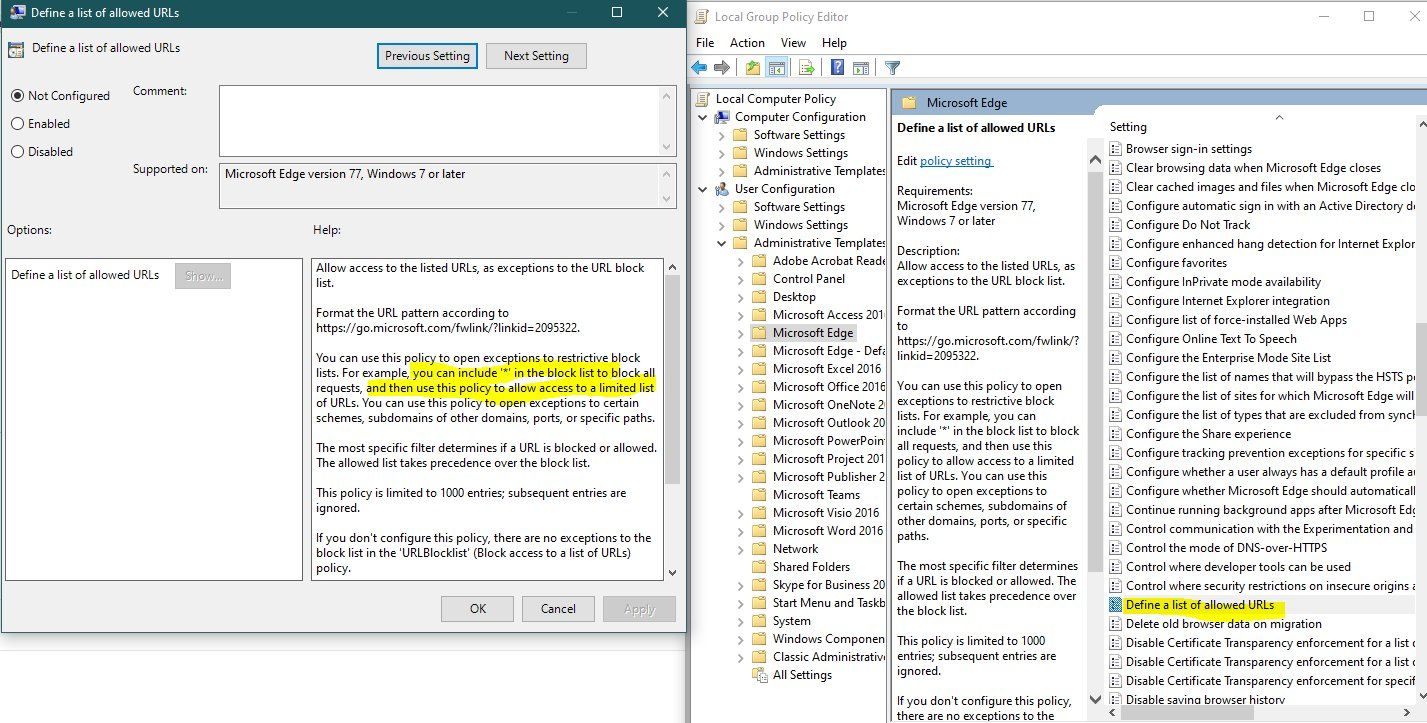This screenshot has width=1427, height=723.
Task: Select Configure the Share experience setting
Action: point(1208,434)
